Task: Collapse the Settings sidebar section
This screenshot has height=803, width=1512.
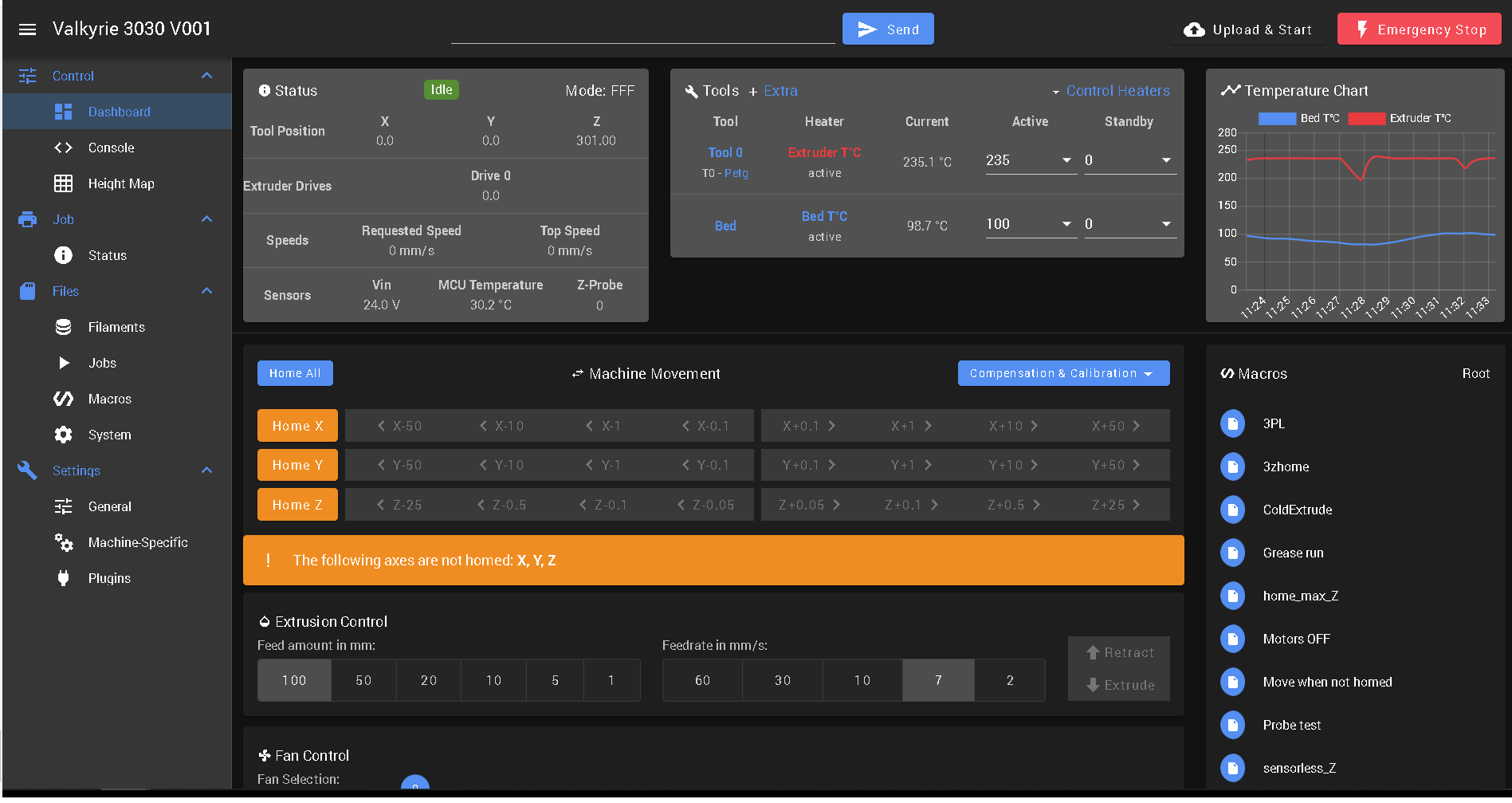Action: 206,470
